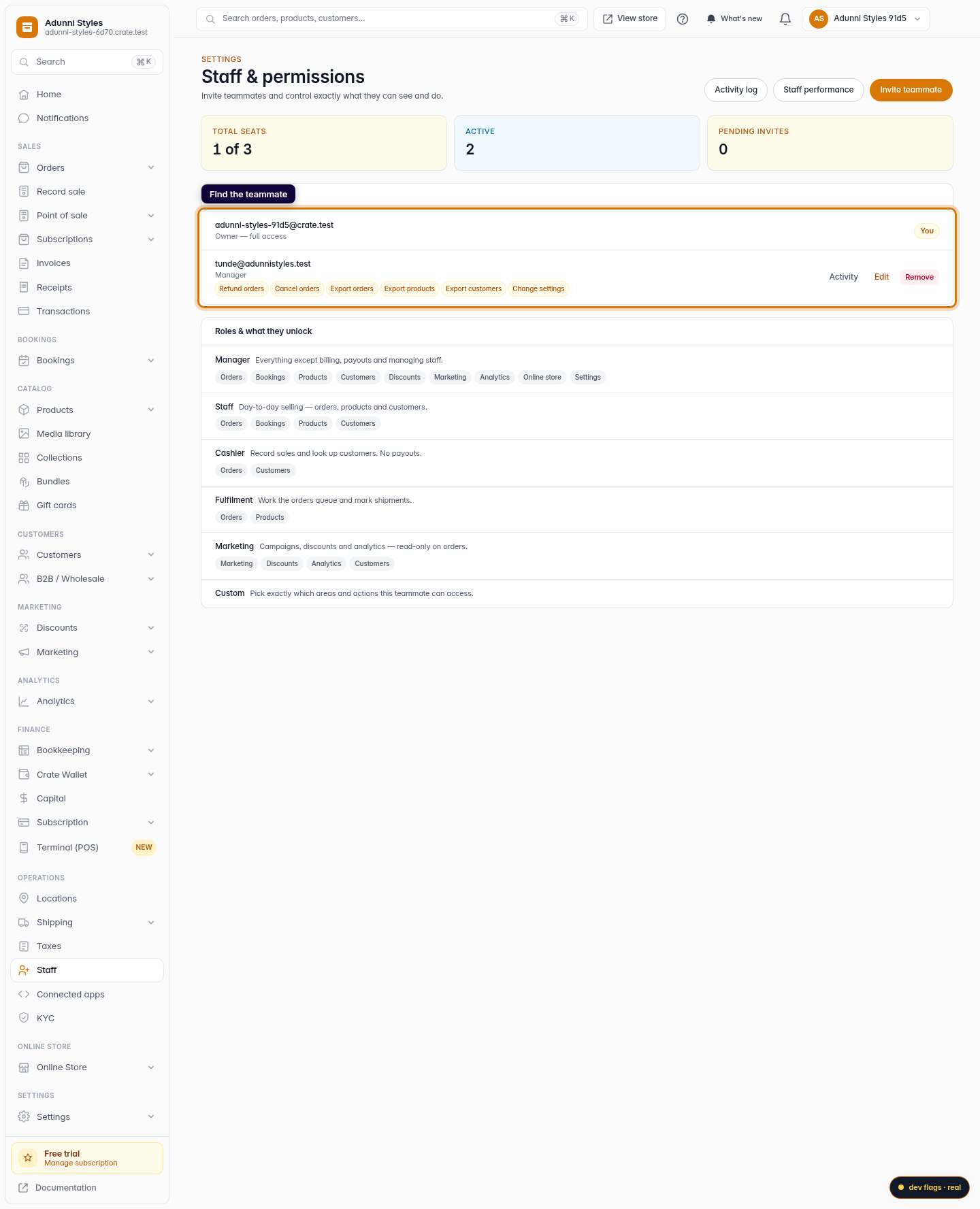Click the Locations pin icon
The width and height of the screenshot is (980, 1209).
point(24,899)
